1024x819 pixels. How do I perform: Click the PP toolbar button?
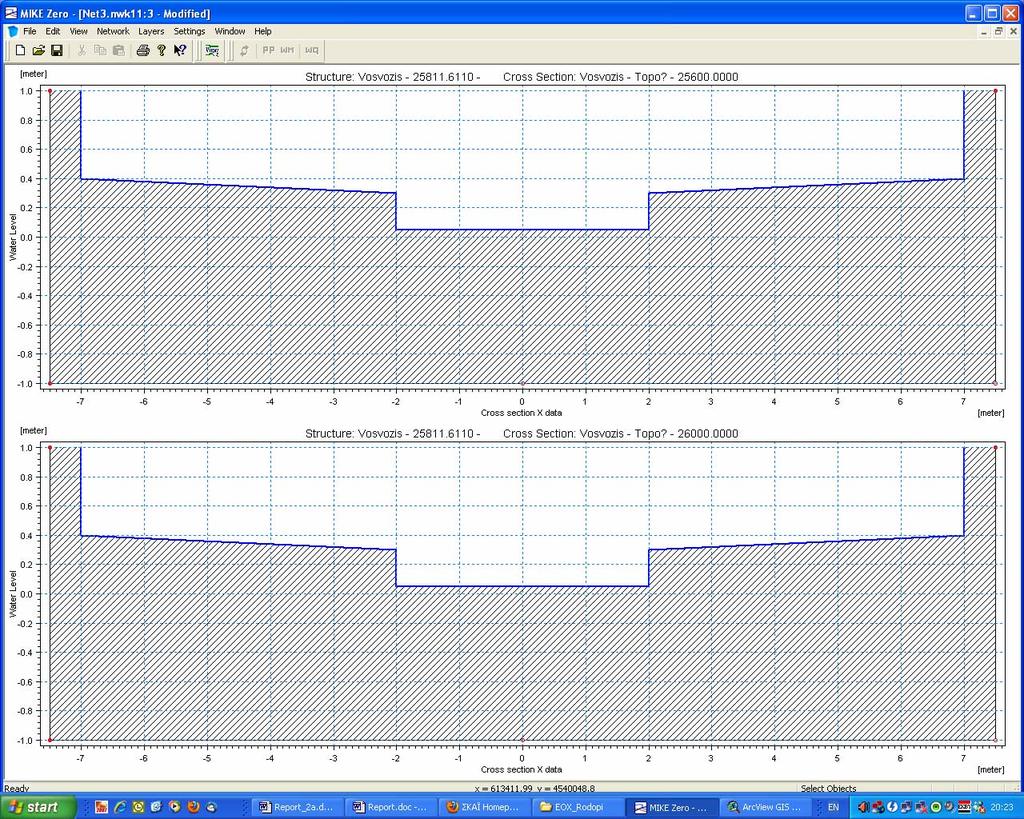(268, 50)
